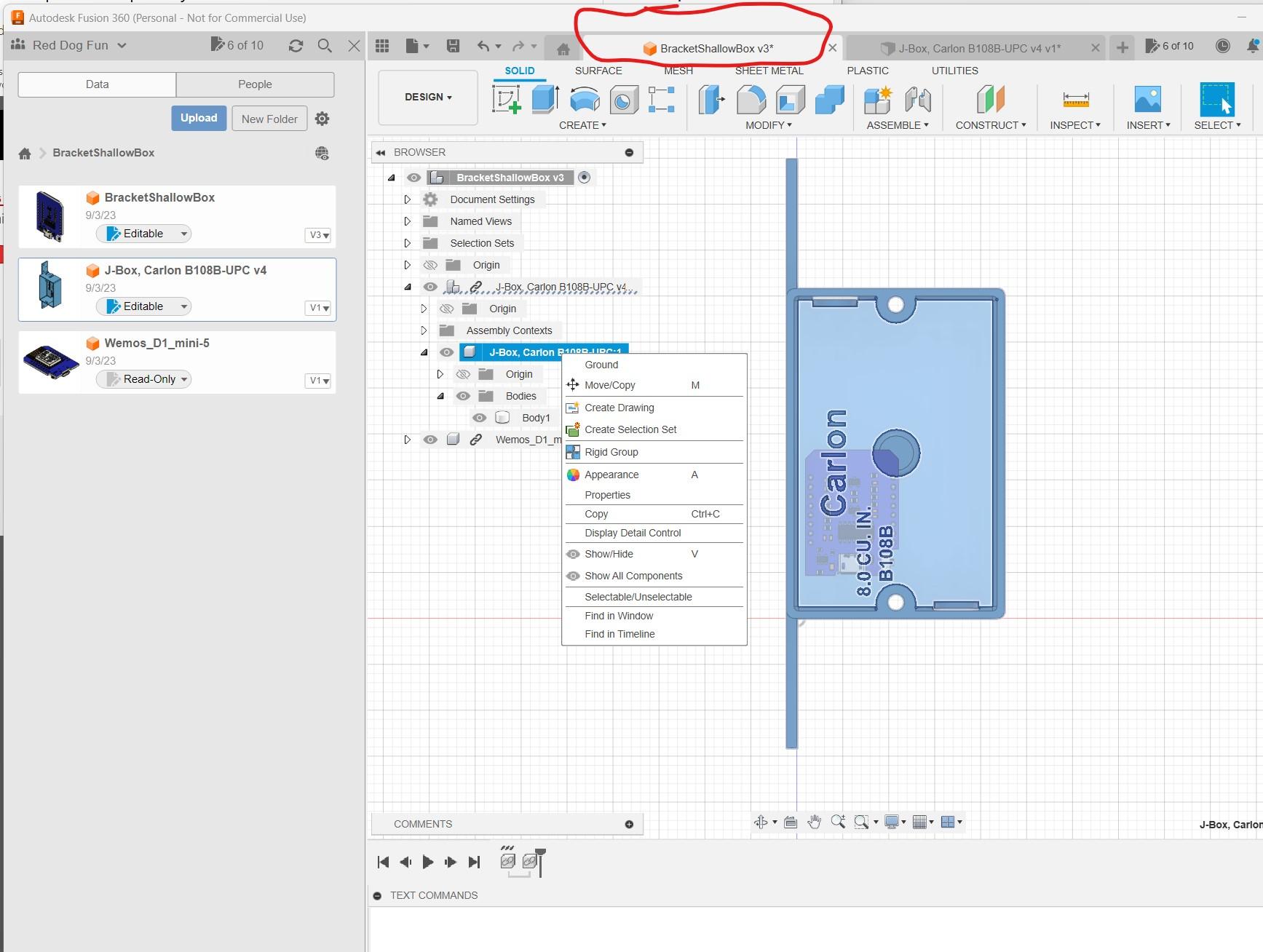Select the second timeline feature marker
Image resolution: width=1263 pixels, height=952 pixels.
(x=531, y=862)
